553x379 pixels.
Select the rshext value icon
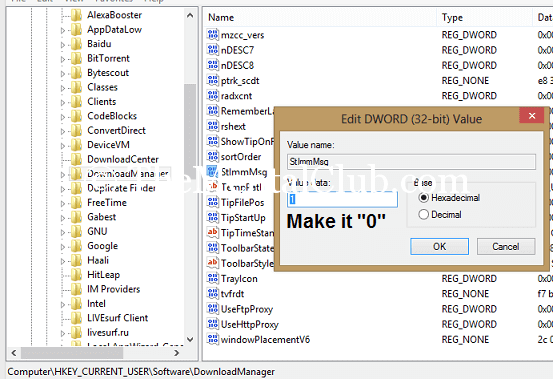(213, 126)
